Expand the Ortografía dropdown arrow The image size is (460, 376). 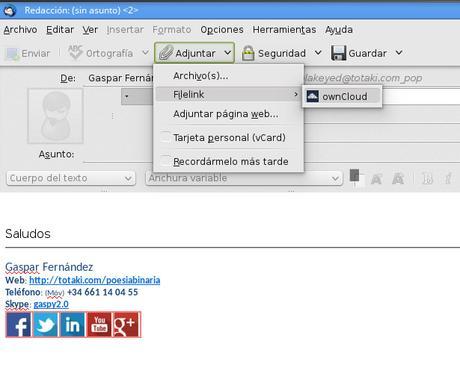pyautogui.click(x=145, y=53)
